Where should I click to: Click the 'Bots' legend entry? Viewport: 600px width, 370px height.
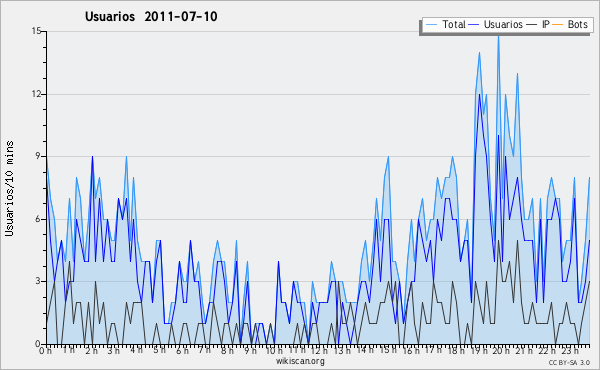(x=577, y=24)
